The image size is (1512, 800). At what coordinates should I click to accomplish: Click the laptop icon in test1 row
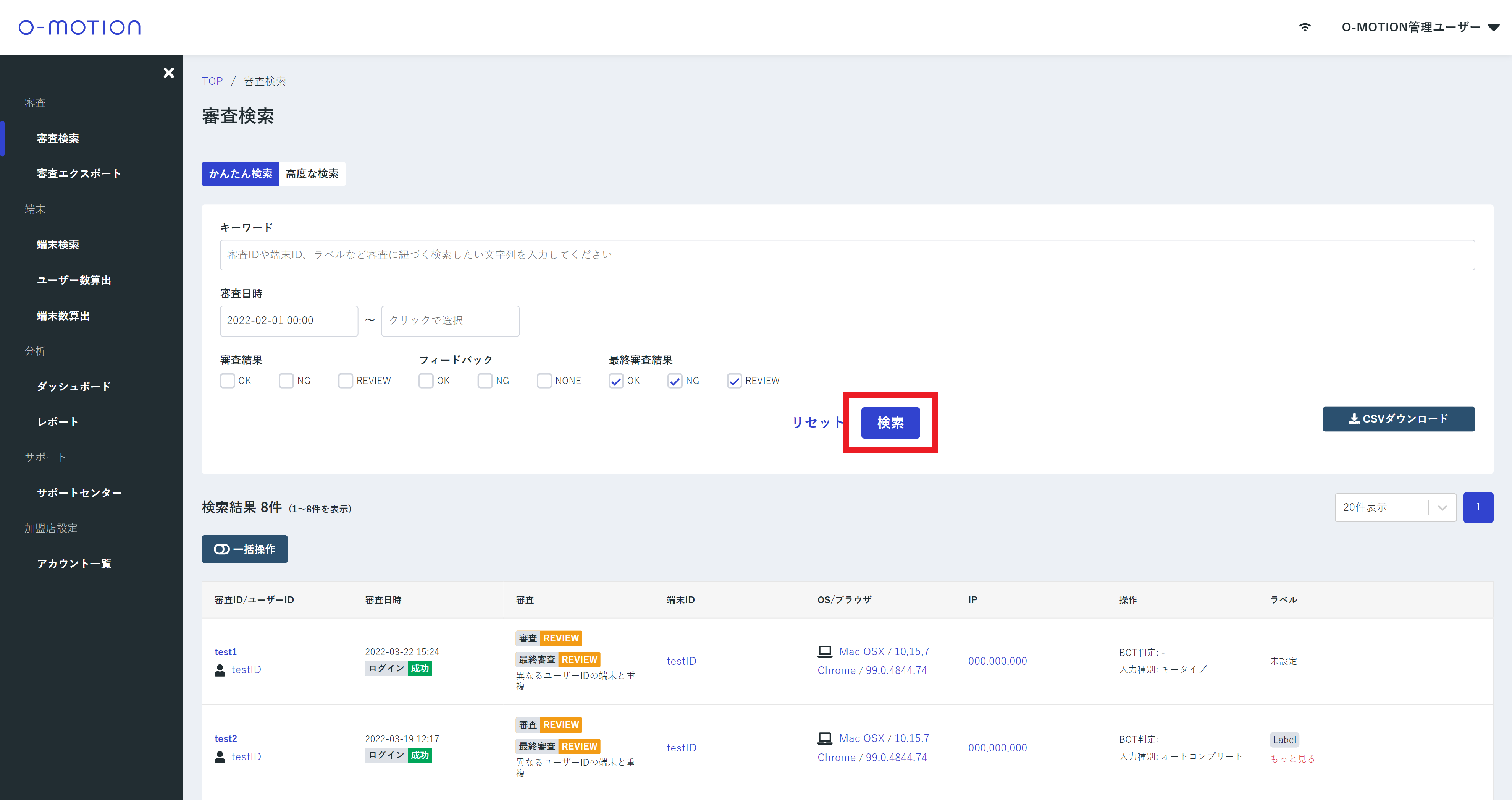[x=825, y=651]
